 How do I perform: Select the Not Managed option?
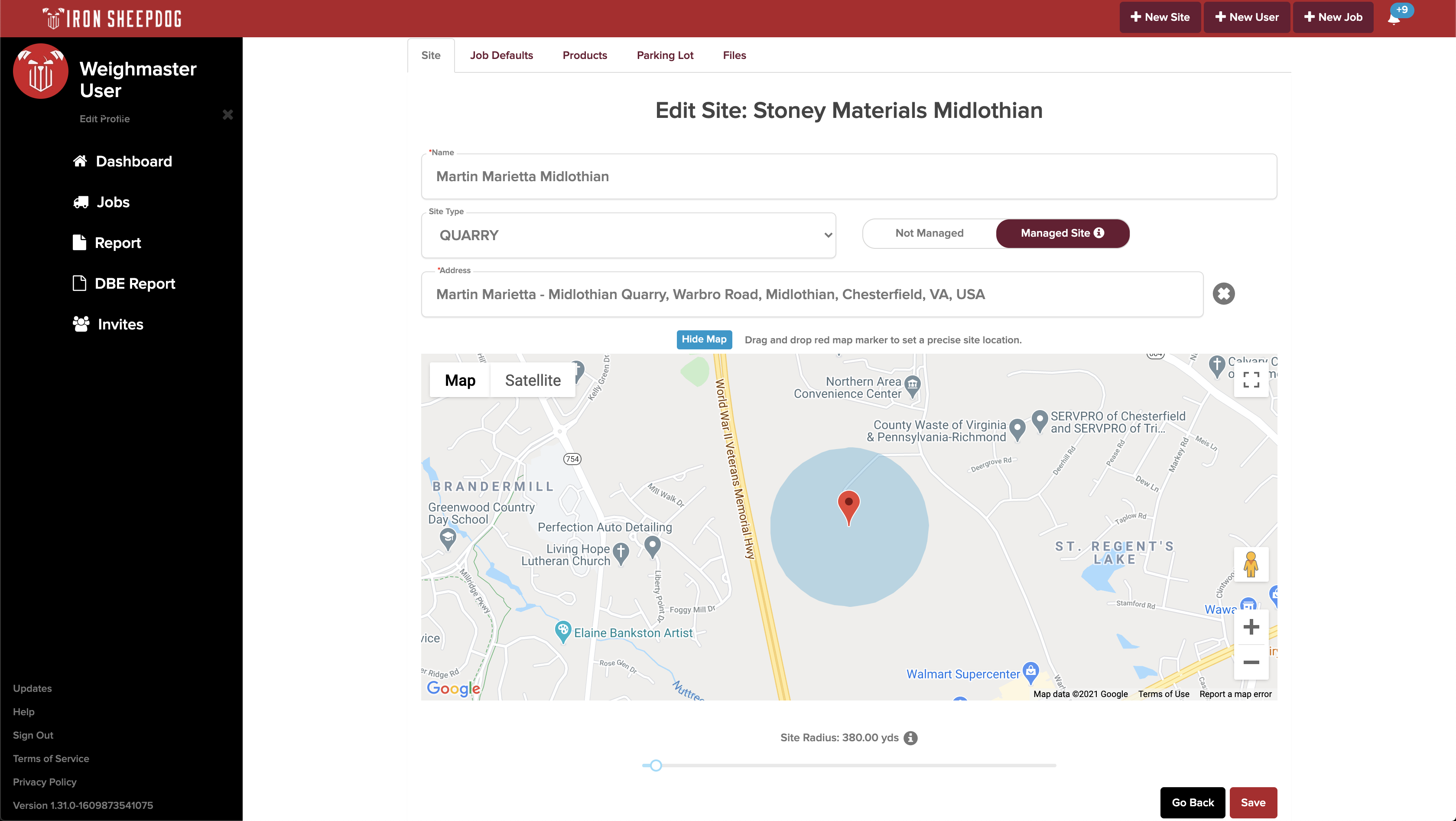click(x=929, y=234)
